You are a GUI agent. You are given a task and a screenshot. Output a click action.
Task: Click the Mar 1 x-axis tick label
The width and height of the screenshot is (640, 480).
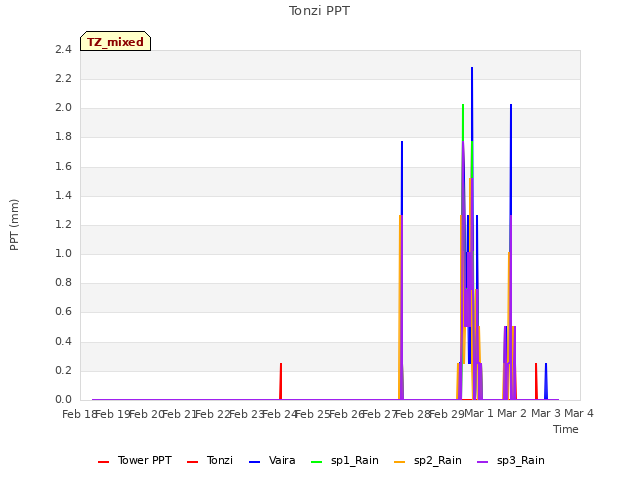(479, 413)
